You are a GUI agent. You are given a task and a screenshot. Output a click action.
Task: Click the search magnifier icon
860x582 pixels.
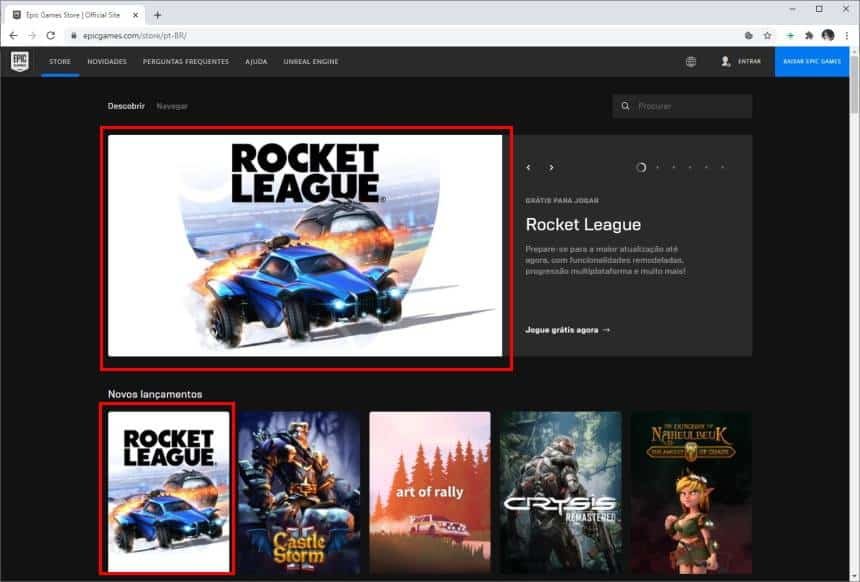625,106
